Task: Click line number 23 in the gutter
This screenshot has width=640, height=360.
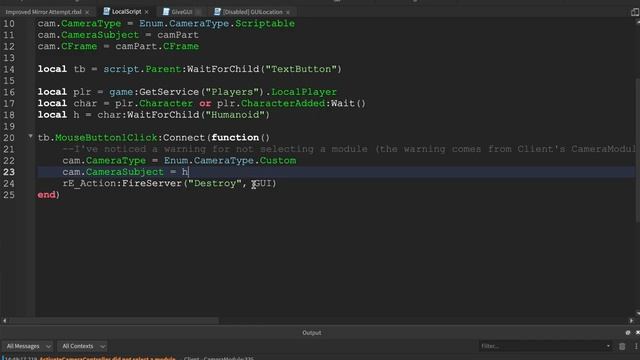Action: [x=9, y=172]
